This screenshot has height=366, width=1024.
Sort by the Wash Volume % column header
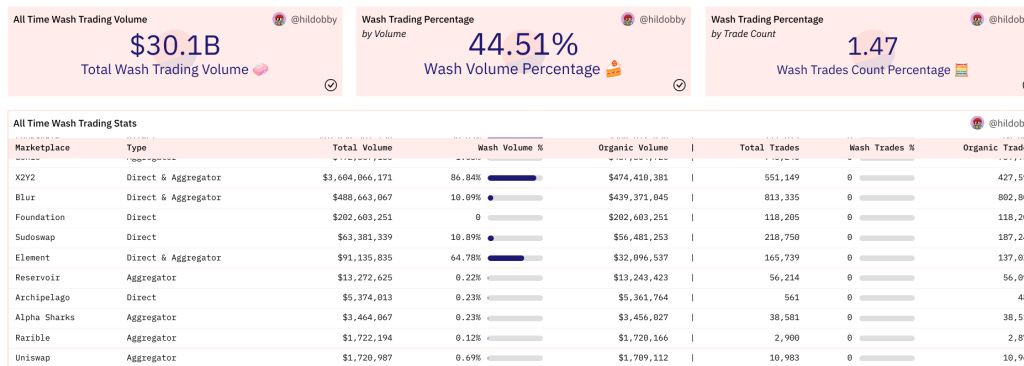pyautogui.click(x=510, y=148)
